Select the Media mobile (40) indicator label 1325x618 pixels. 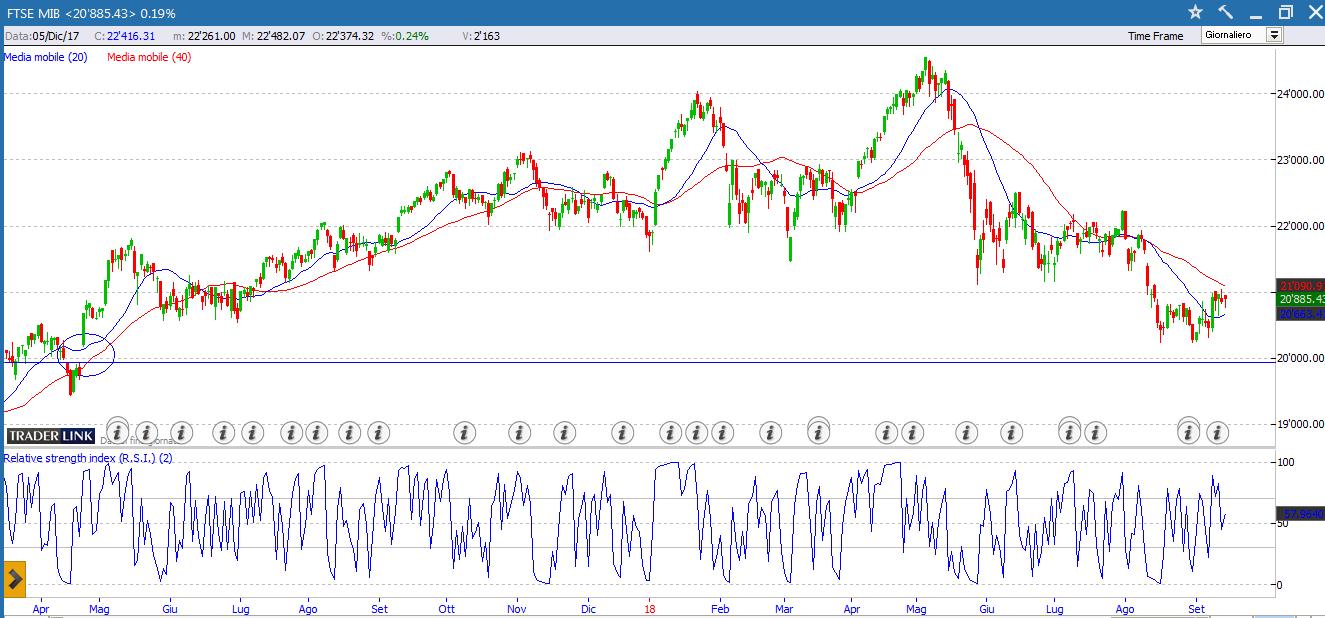tap(149, 57)
